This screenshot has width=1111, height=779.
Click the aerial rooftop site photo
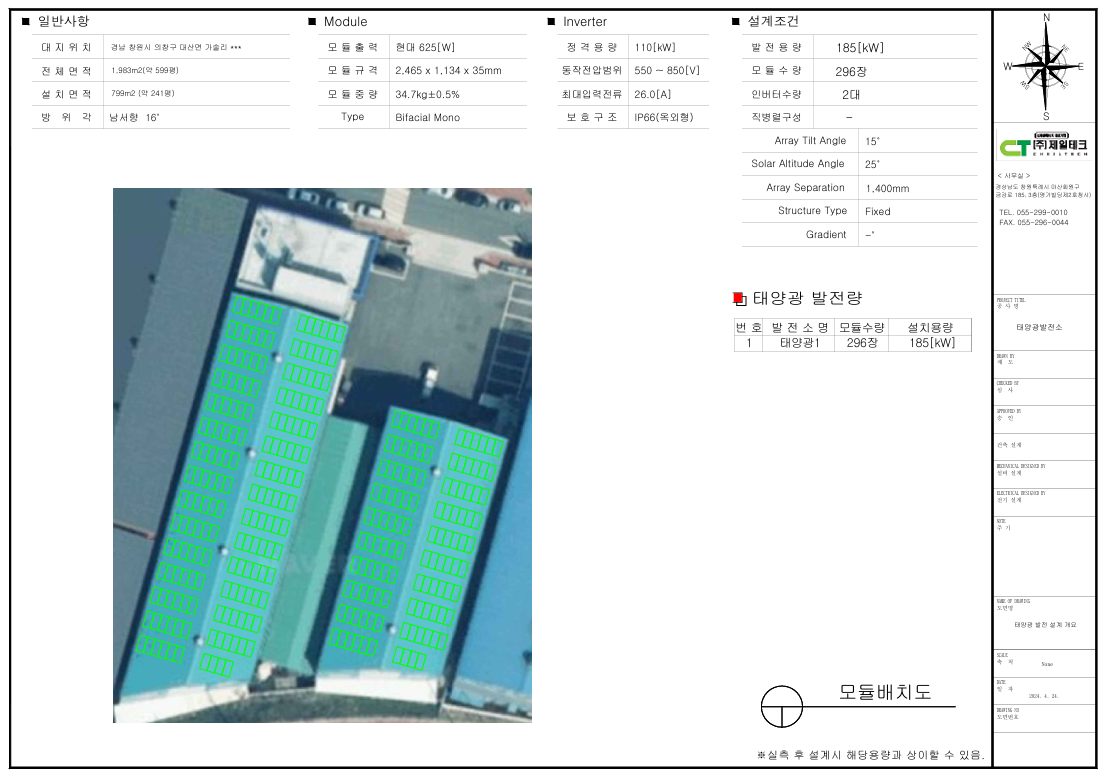click(x=322, y=455)
